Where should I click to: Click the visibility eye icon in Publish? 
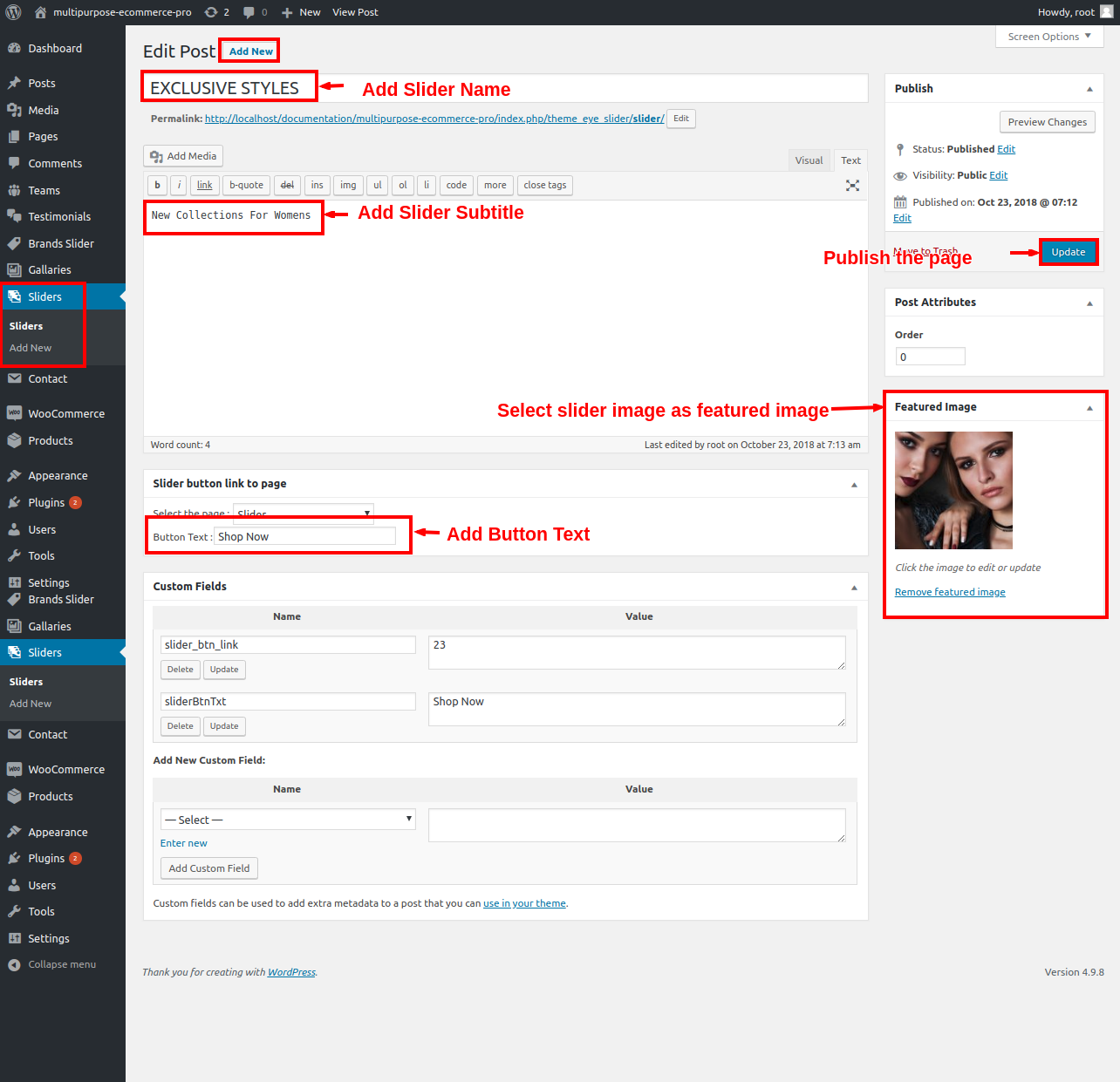coord(900,176)
